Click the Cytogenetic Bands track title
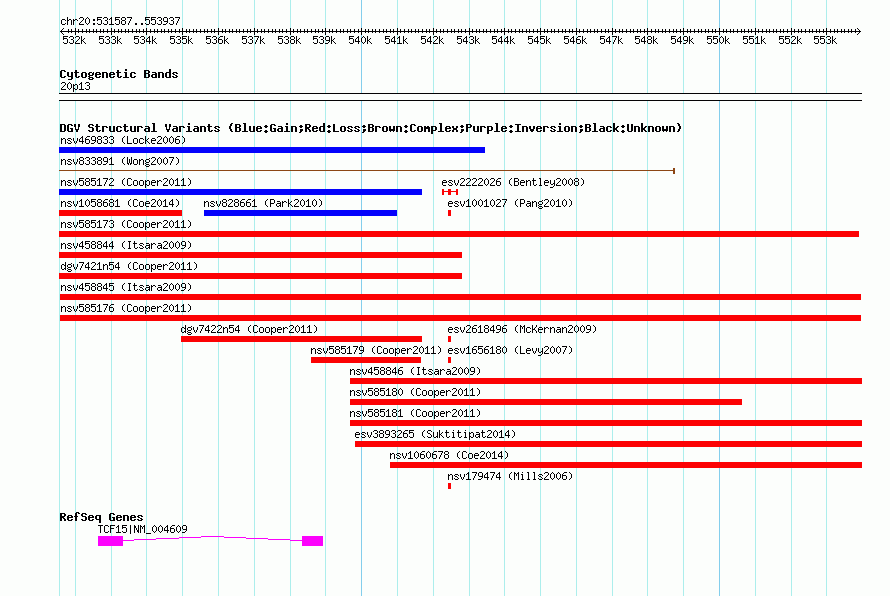This screenshot has width=890, height=596. [x=119, y=74]
